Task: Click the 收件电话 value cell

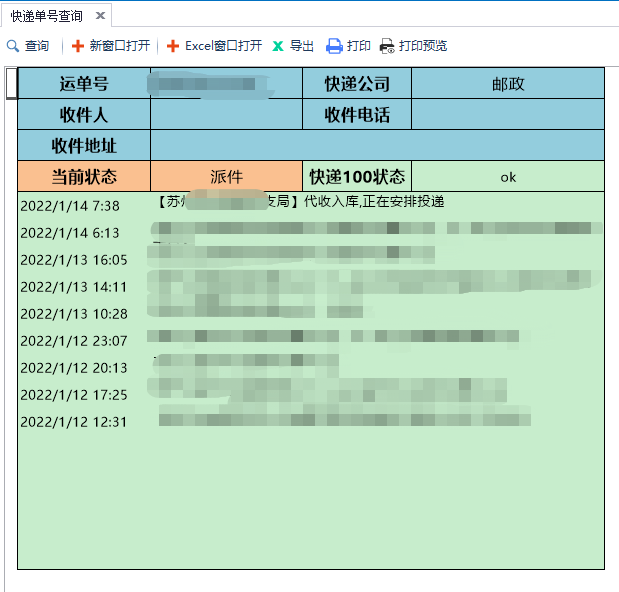Action: [507, 115]
